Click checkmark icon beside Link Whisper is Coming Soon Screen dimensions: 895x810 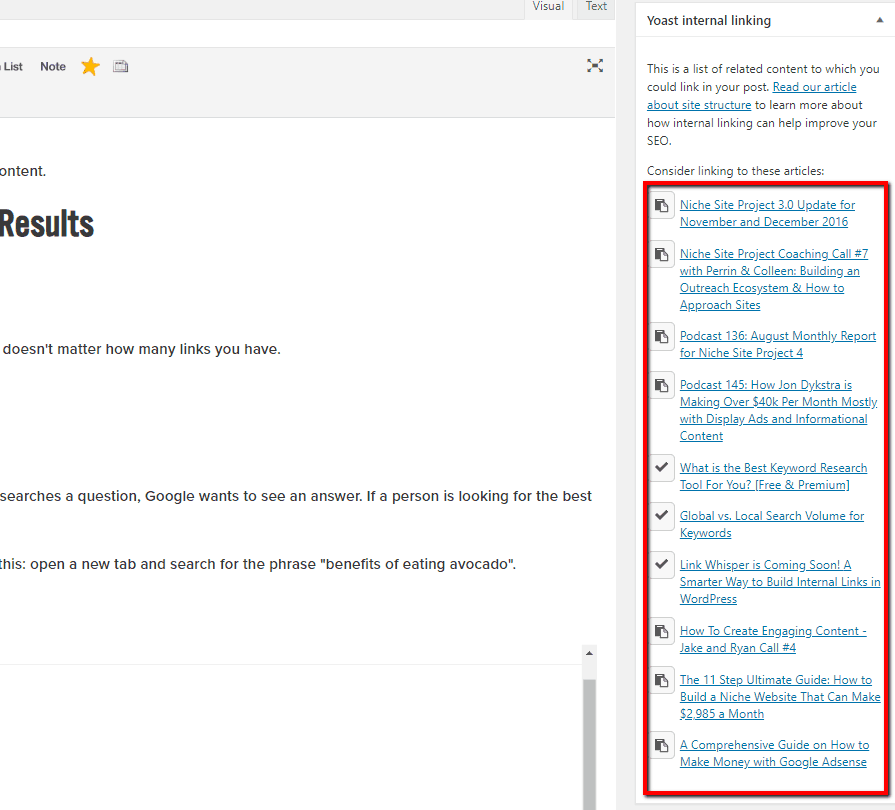662,565
